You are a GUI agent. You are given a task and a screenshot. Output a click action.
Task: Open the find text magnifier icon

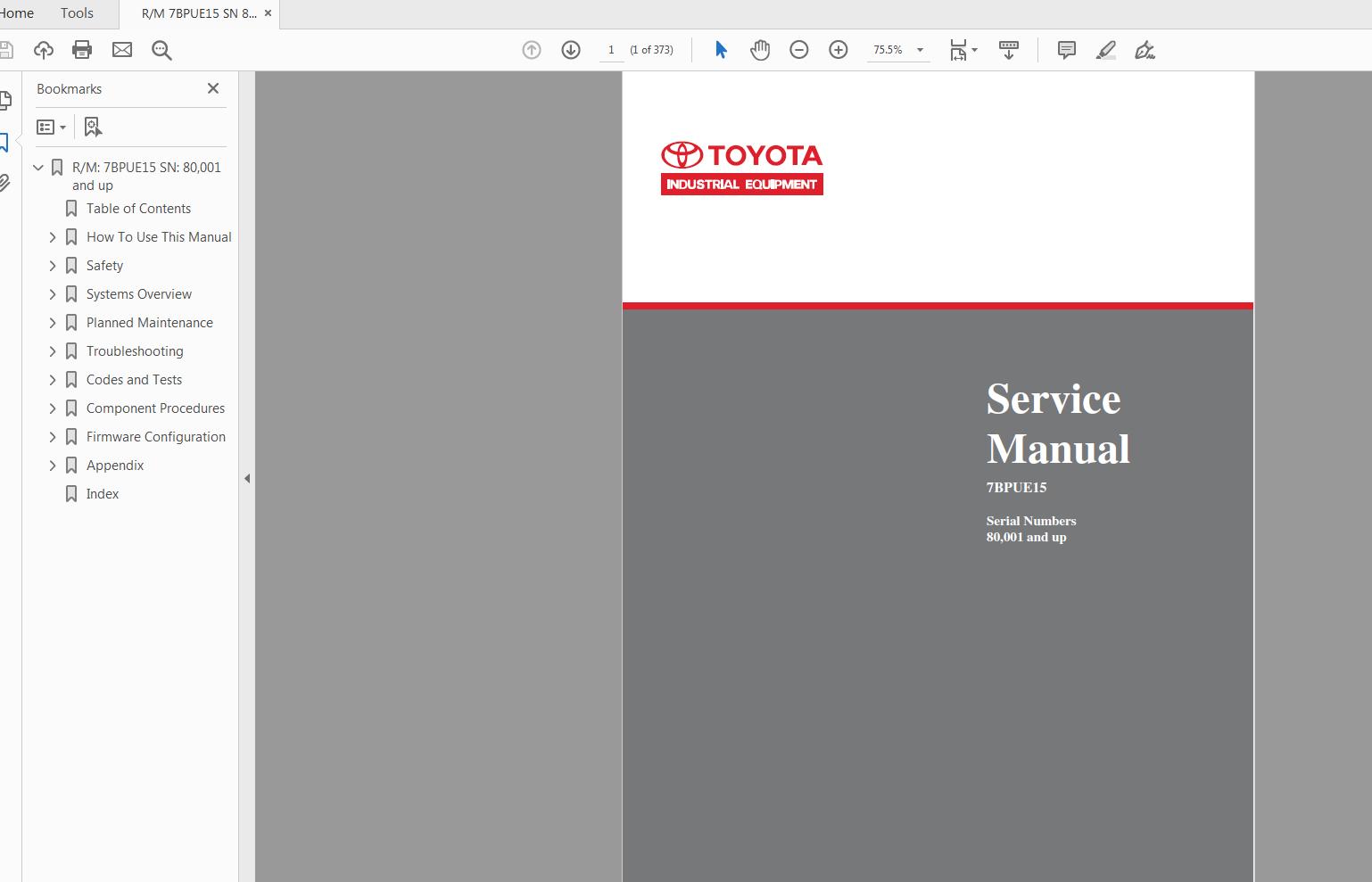click(x=161, y=50)
